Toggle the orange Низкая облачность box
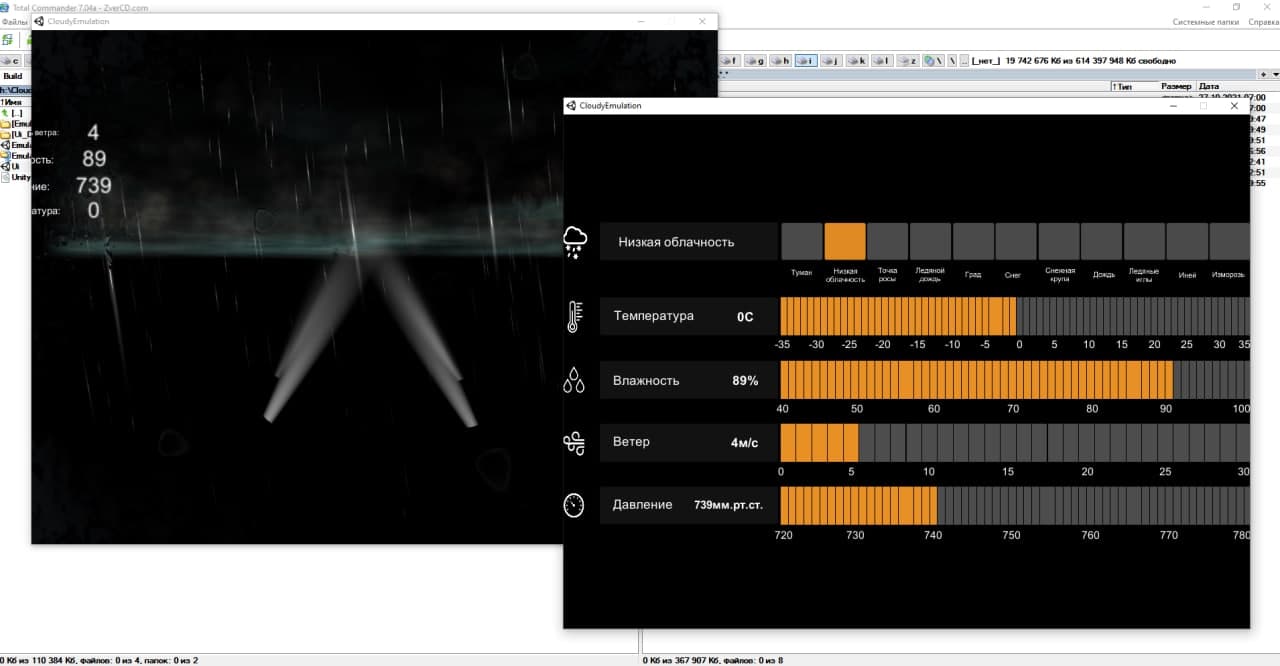 tap(845, 241)
